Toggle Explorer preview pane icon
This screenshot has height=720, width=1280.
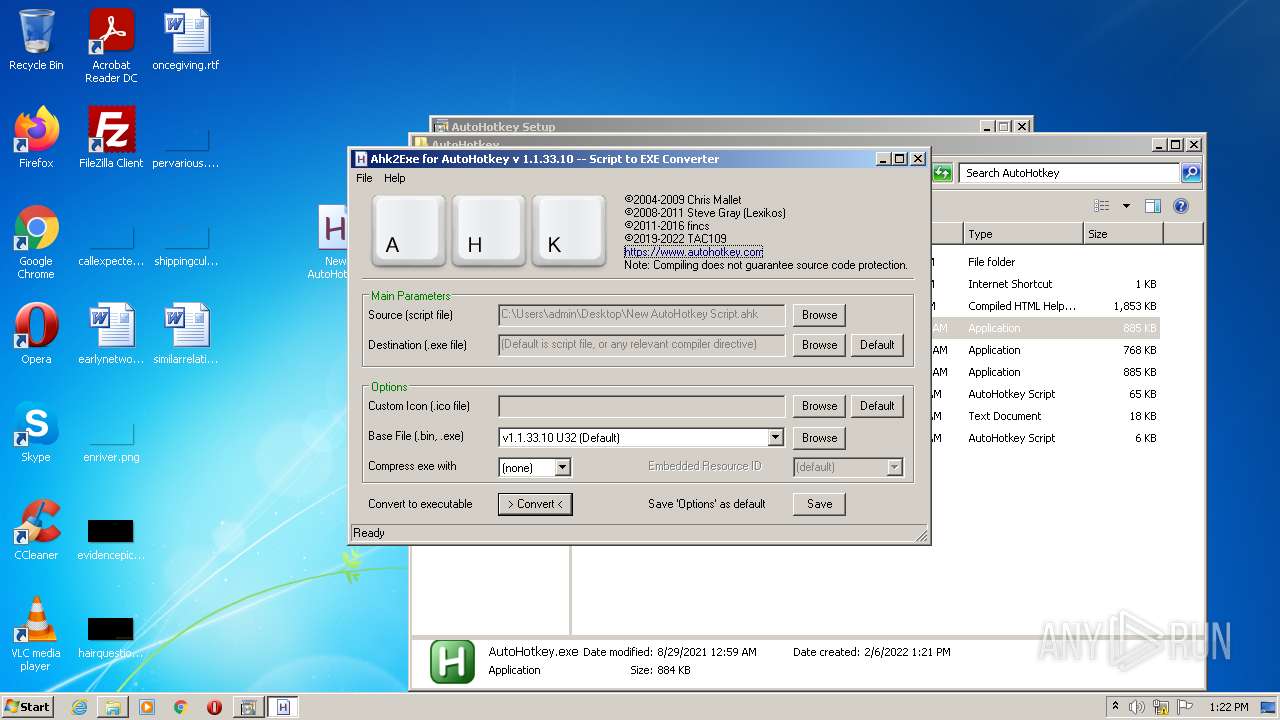pyautogui.click(x=1152, y=206)
